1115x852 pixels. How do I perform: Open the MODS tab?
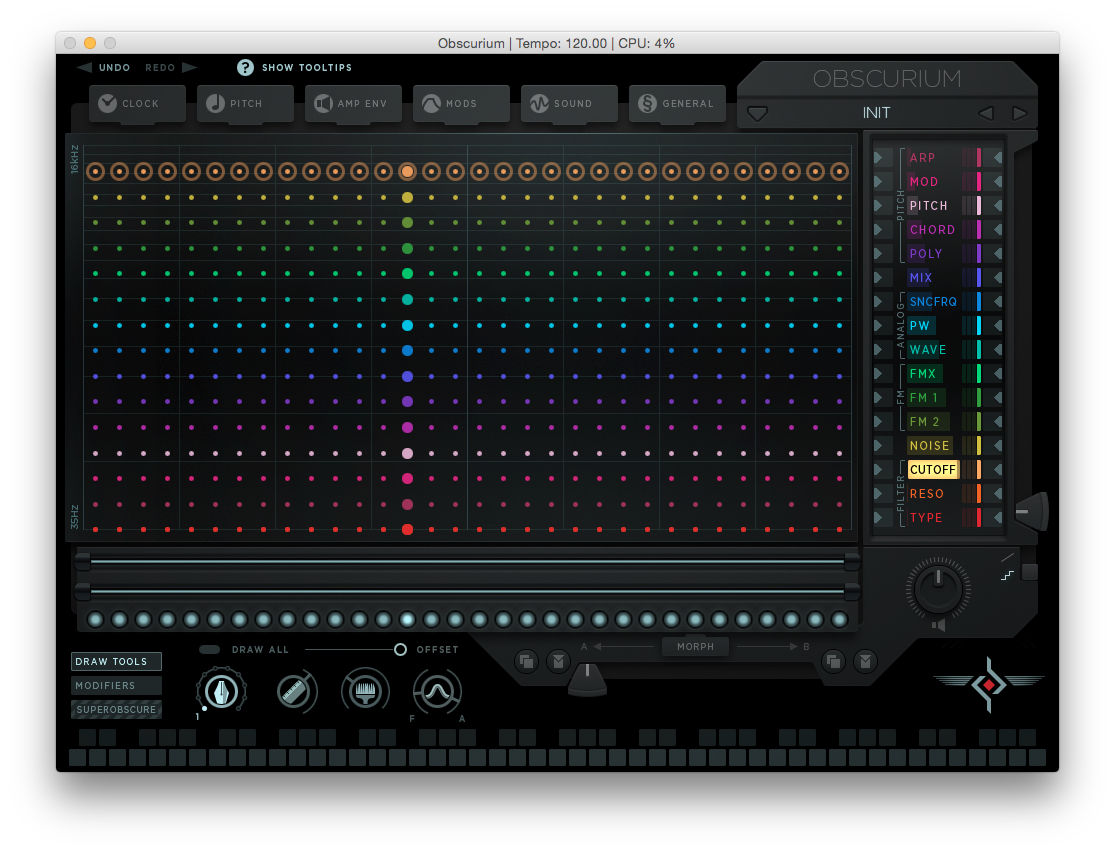pos(462,104)
